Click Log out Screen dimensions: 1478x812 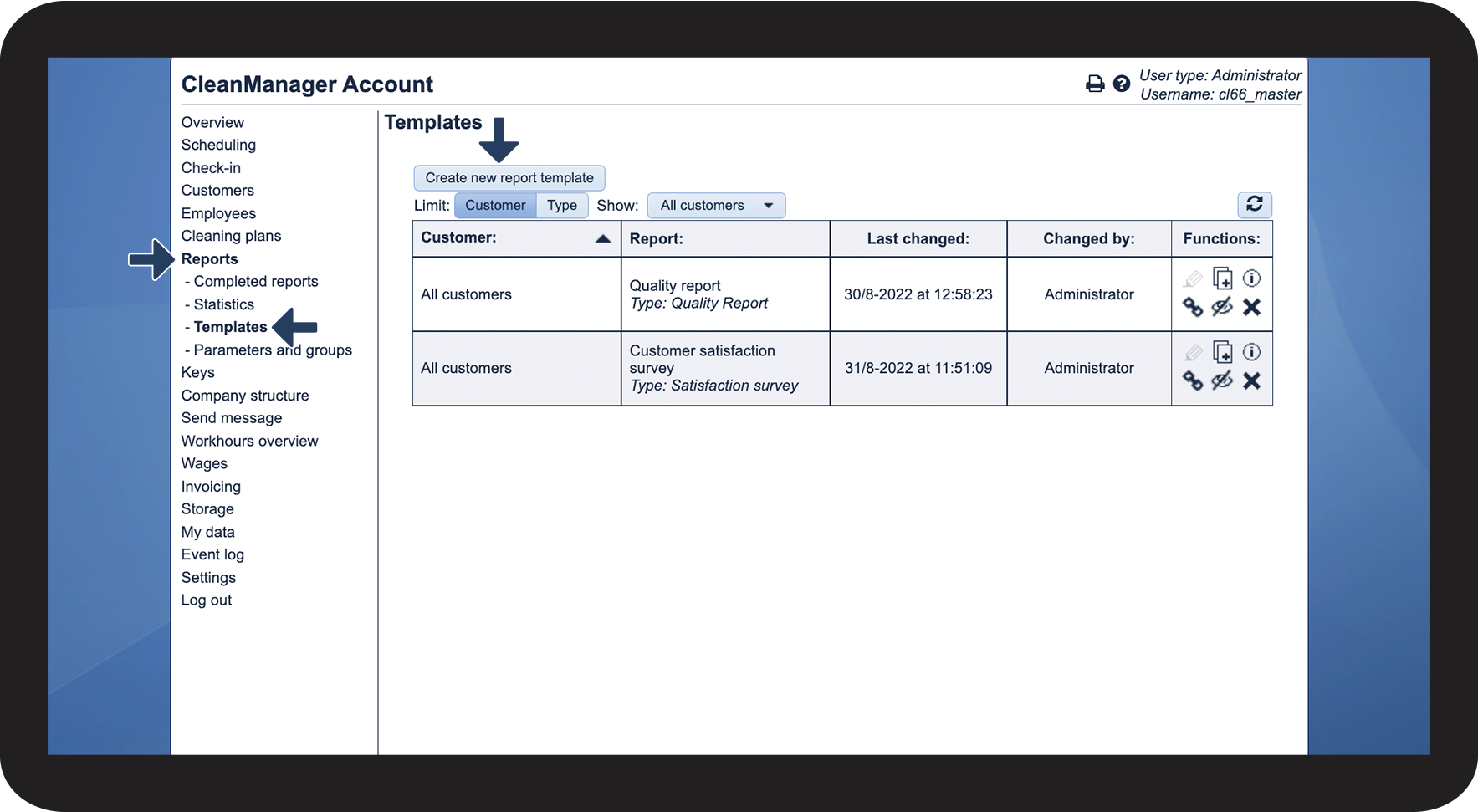coord(207,600)
